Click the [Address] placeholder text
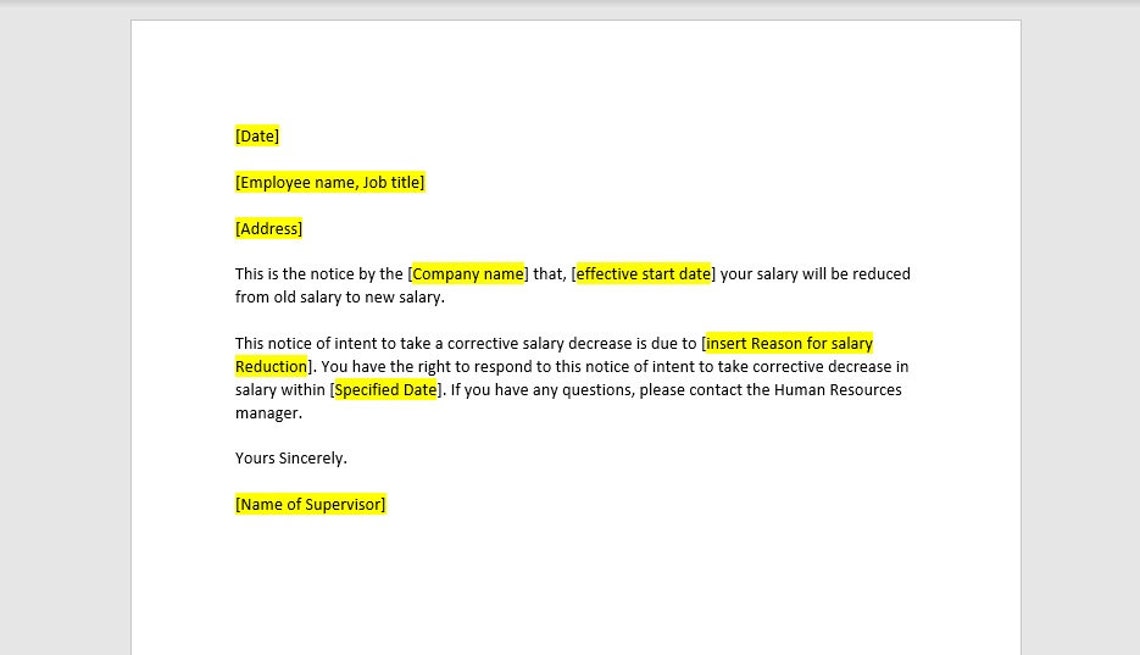Image resolution: width=1140 pixels, height=655 pixels. click(x=268, y=228)
